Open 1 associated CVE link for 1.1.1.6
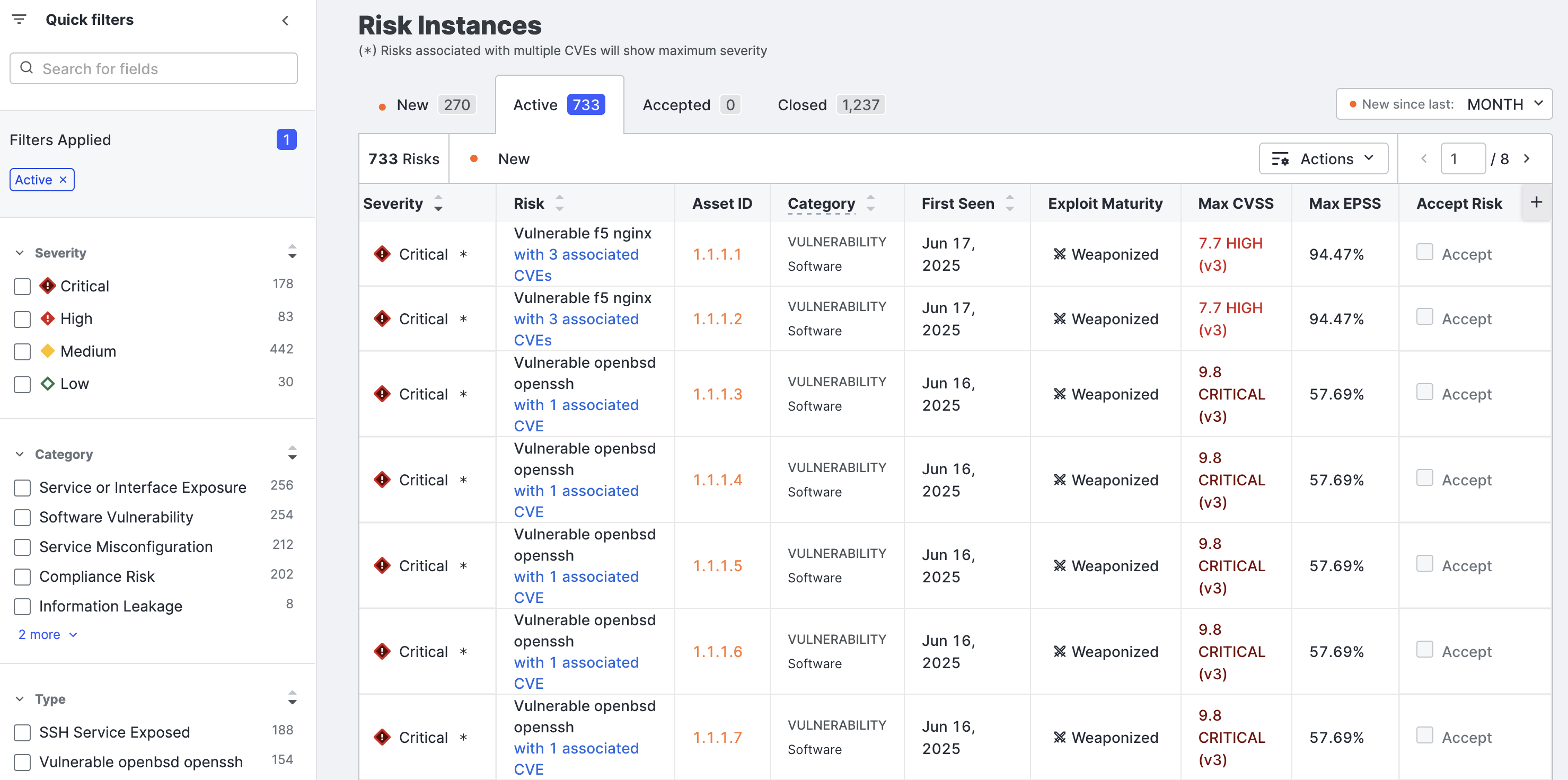1568x780 pixels. pyautogui.click(x=576, y=672)
